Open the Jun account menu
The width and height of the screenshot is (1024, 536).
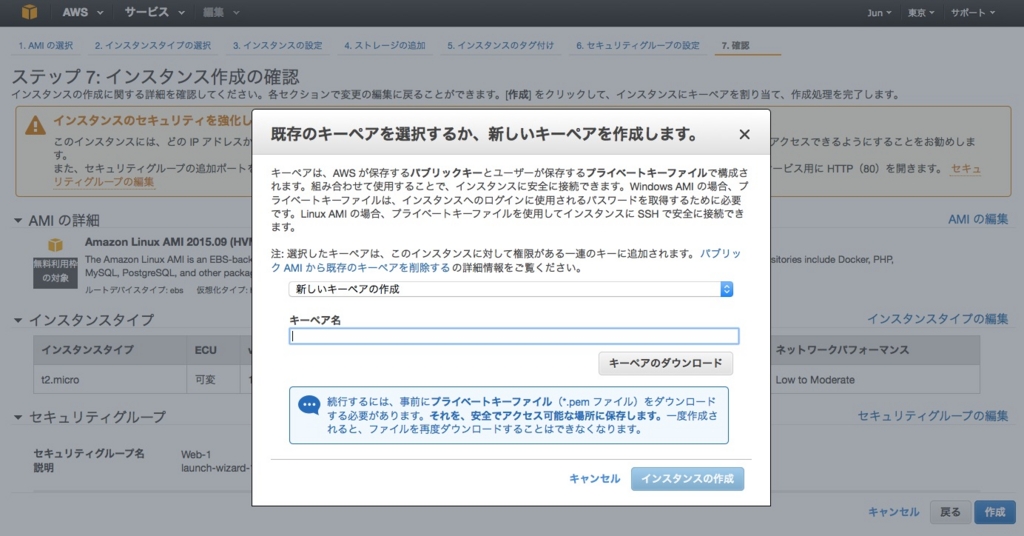879,12
